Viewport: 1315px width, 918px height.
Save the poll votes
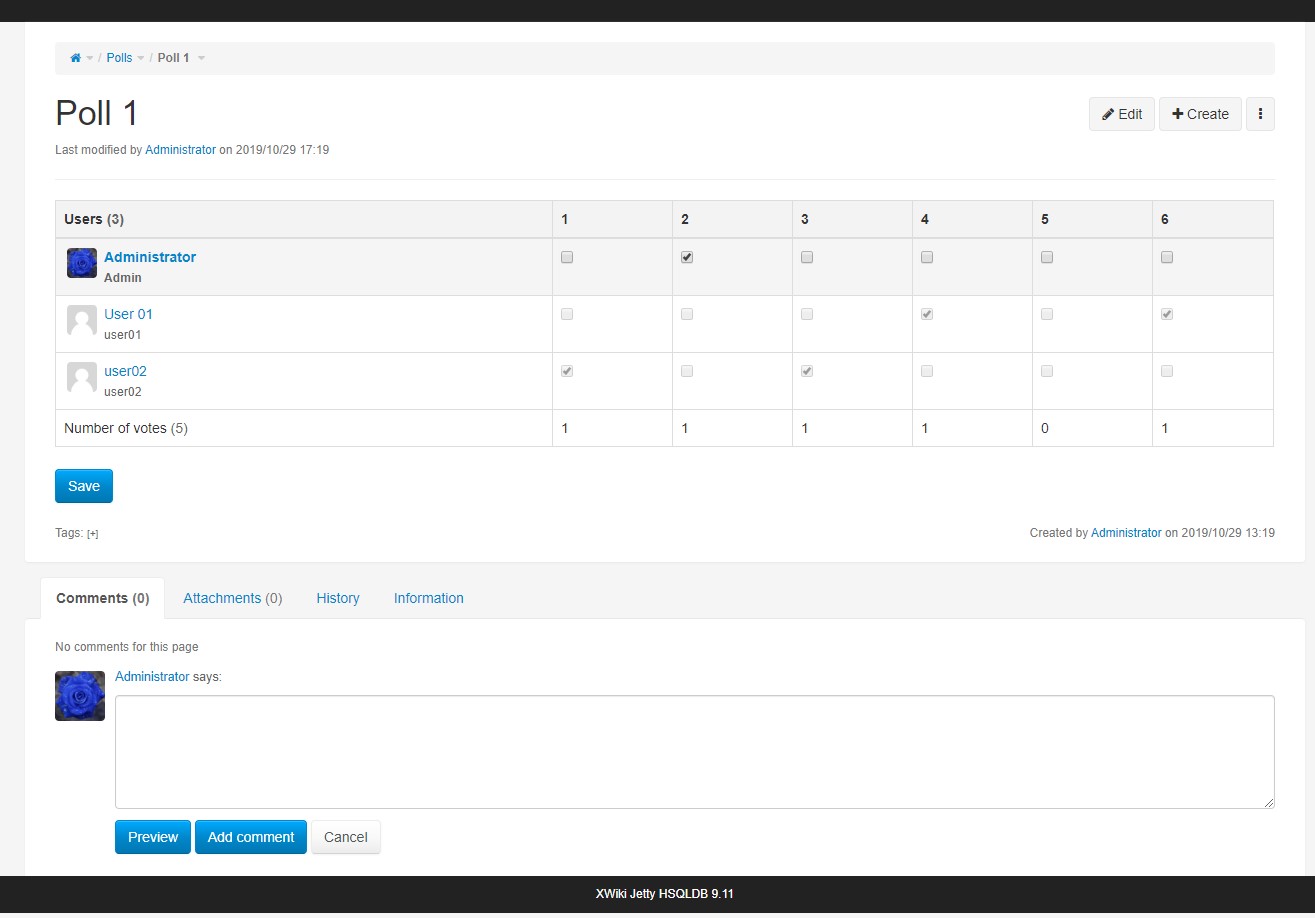tap(83, 485)
